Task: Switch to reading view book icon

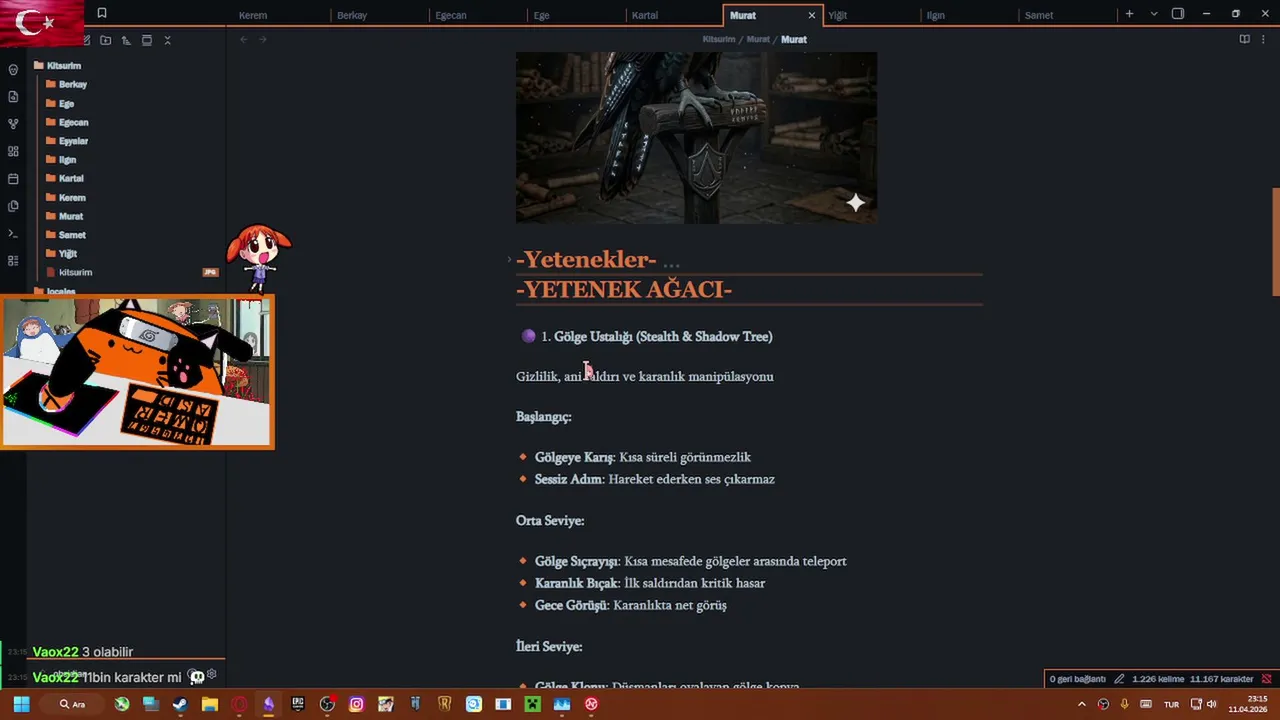Action: [1244, 39]
